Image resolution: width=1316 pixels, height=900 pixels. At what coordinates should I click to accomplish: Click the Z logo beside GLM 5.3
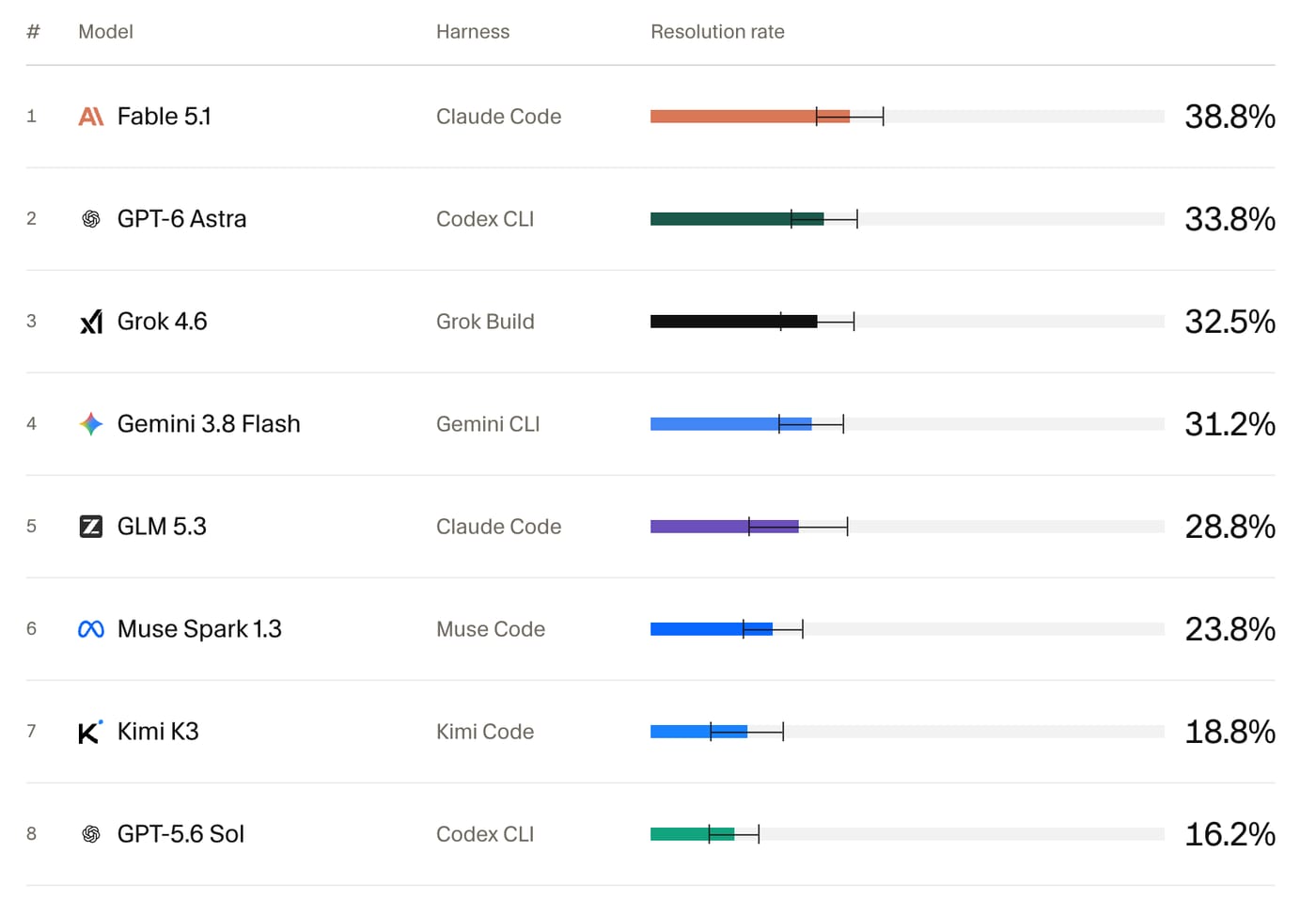[x=91, y=527]
